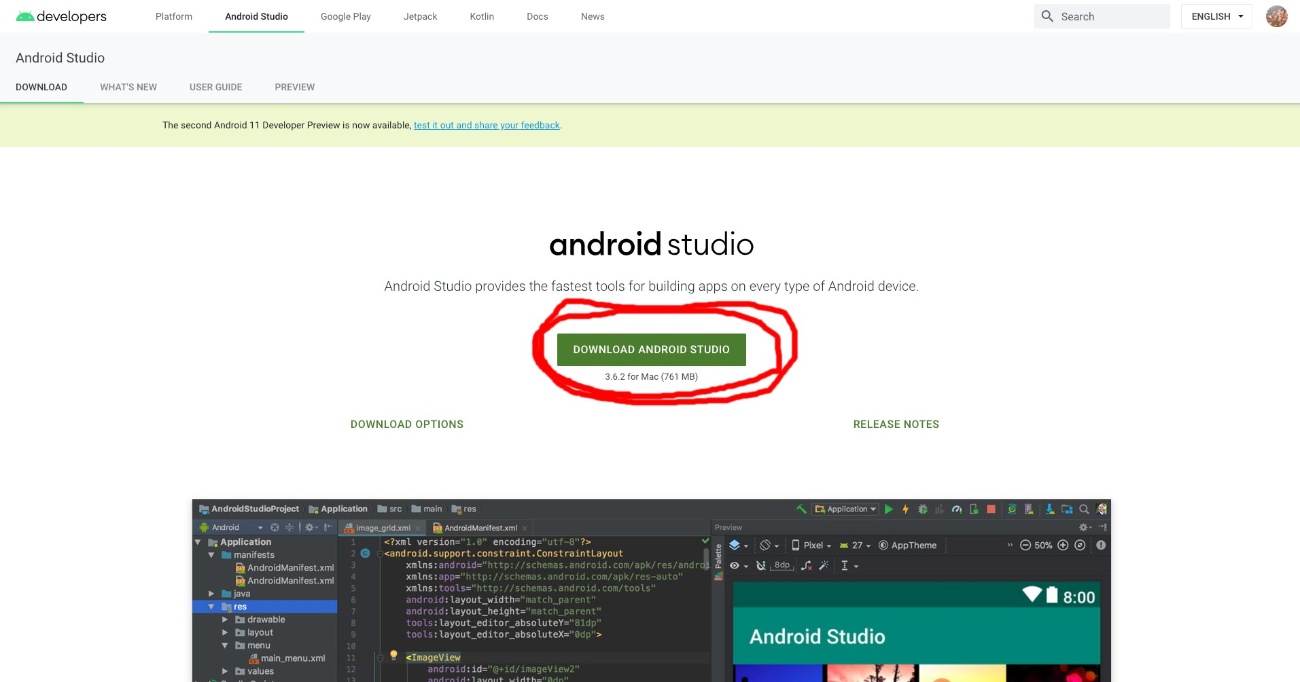Viewport: 1300px width, 682px height.
Task: Switch to the WHAT'S NEW tab
Action: 128,87
